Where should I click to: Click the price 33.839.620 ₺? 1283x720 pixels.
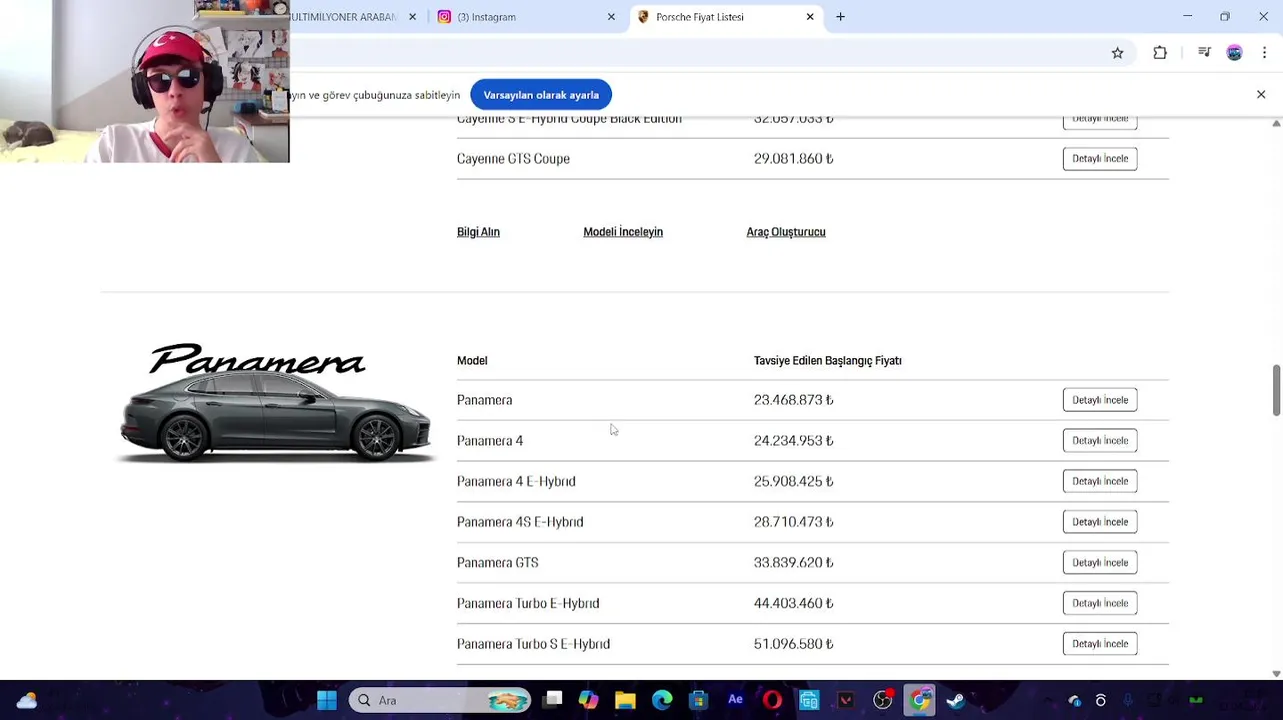[x=794, y=563]
